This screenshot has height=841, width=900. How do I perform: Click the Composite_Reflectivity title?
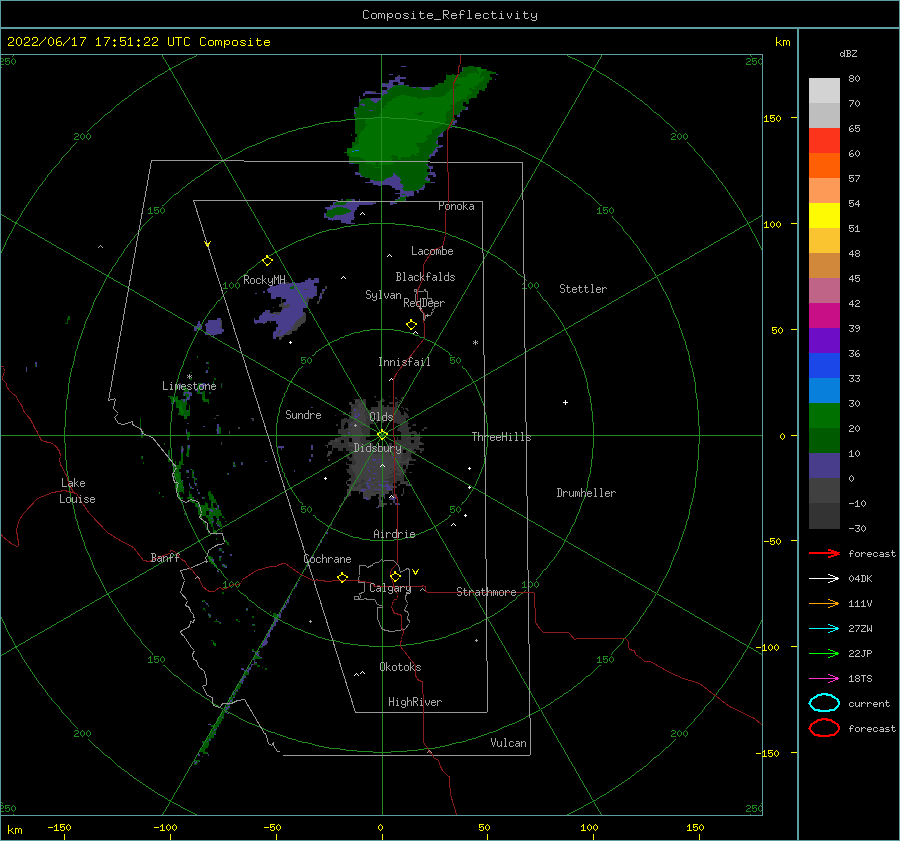click(x=450, y=15)
